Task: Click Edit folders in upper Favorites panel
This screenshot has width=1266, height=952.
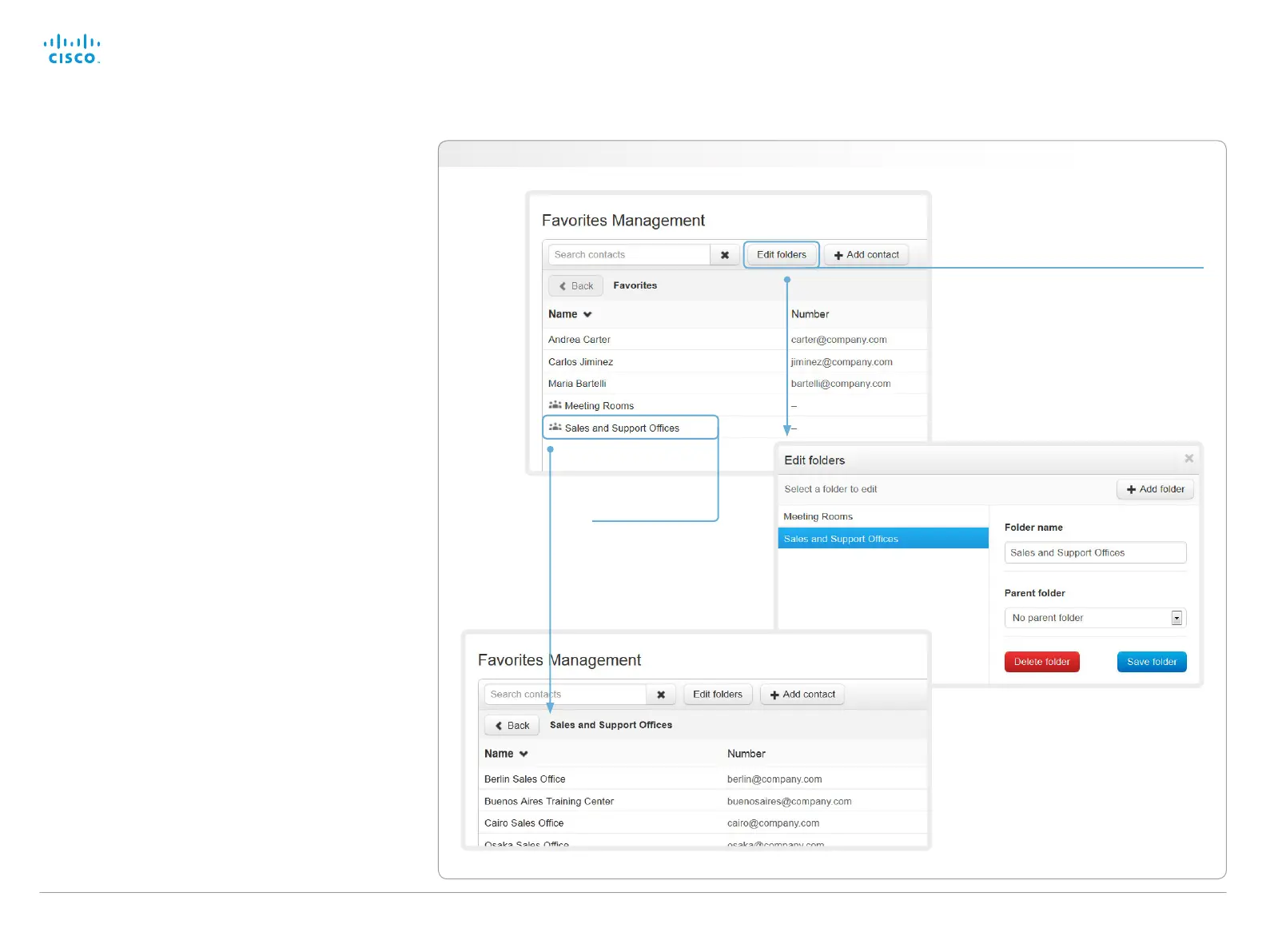Action: 782,255
